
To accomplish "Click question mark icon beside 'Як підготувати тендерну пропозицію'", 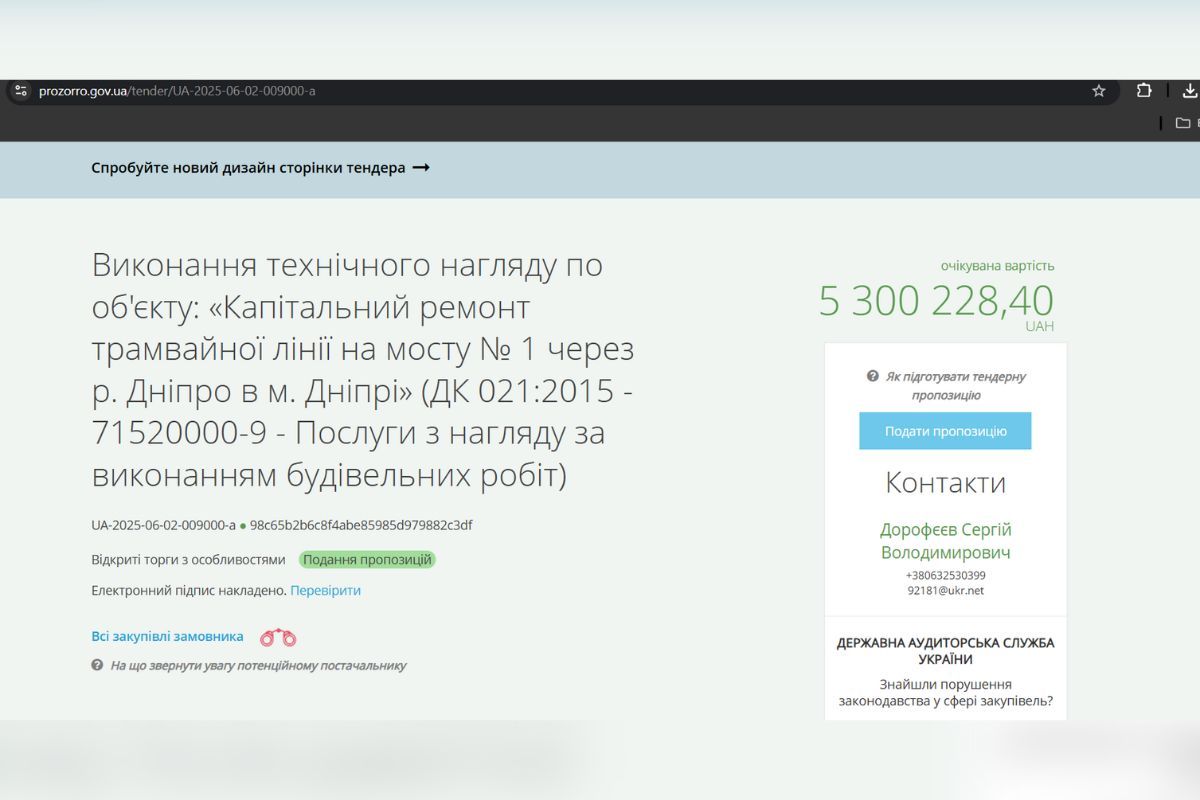I will pyautogui.click(x=872, y=377).
